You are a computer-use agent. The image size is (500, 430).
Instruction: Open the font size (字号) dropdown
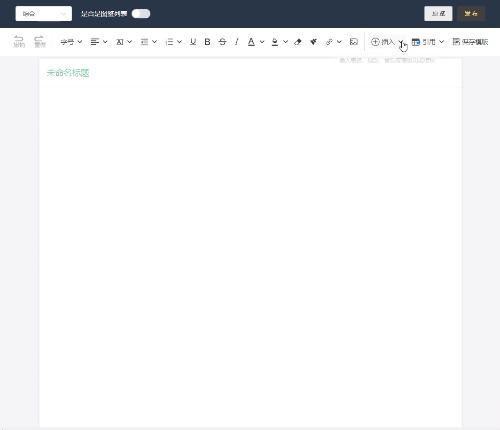pos(71,42)
